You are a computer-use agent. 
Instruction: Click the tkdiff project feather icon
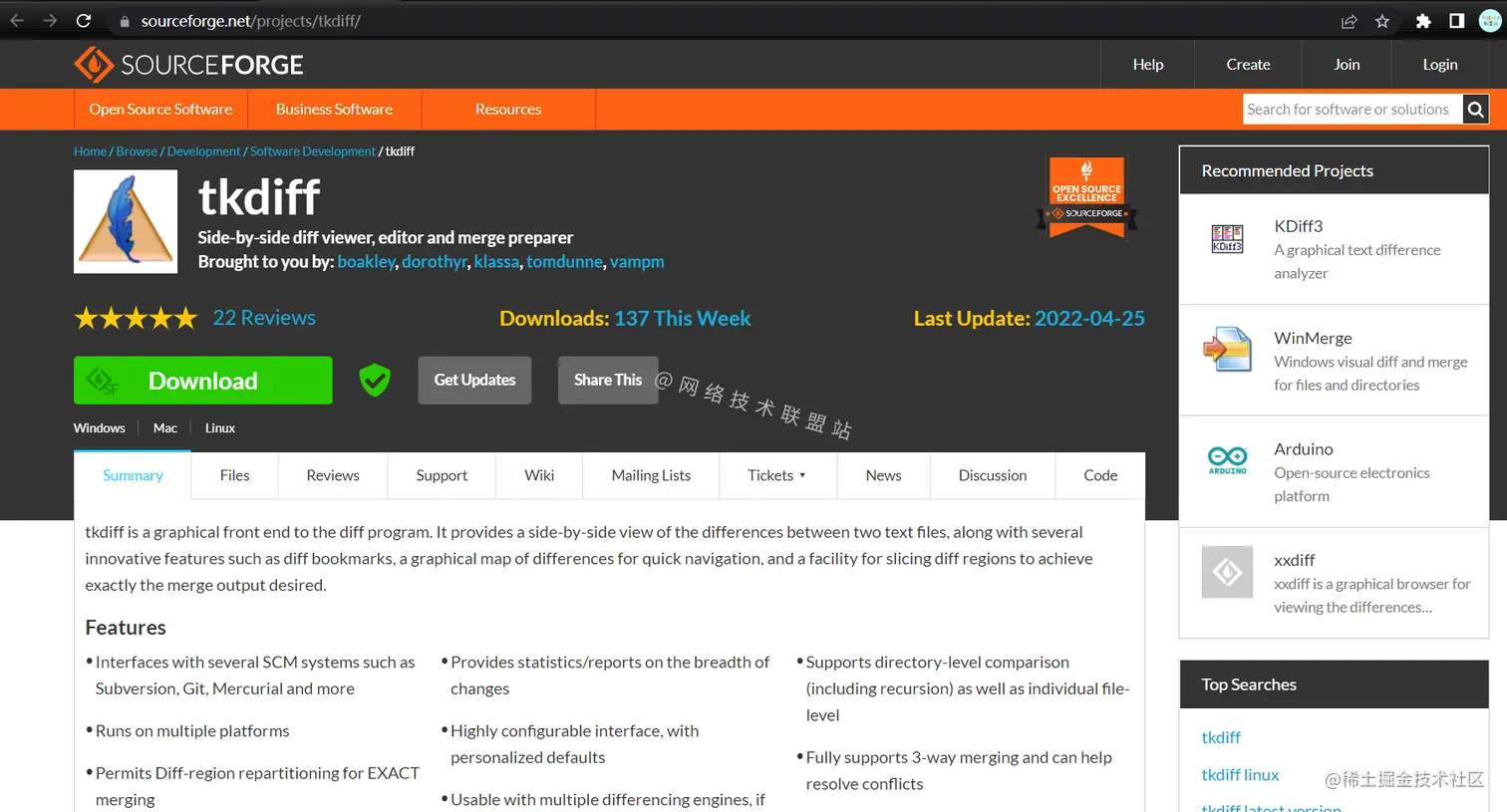126,221
